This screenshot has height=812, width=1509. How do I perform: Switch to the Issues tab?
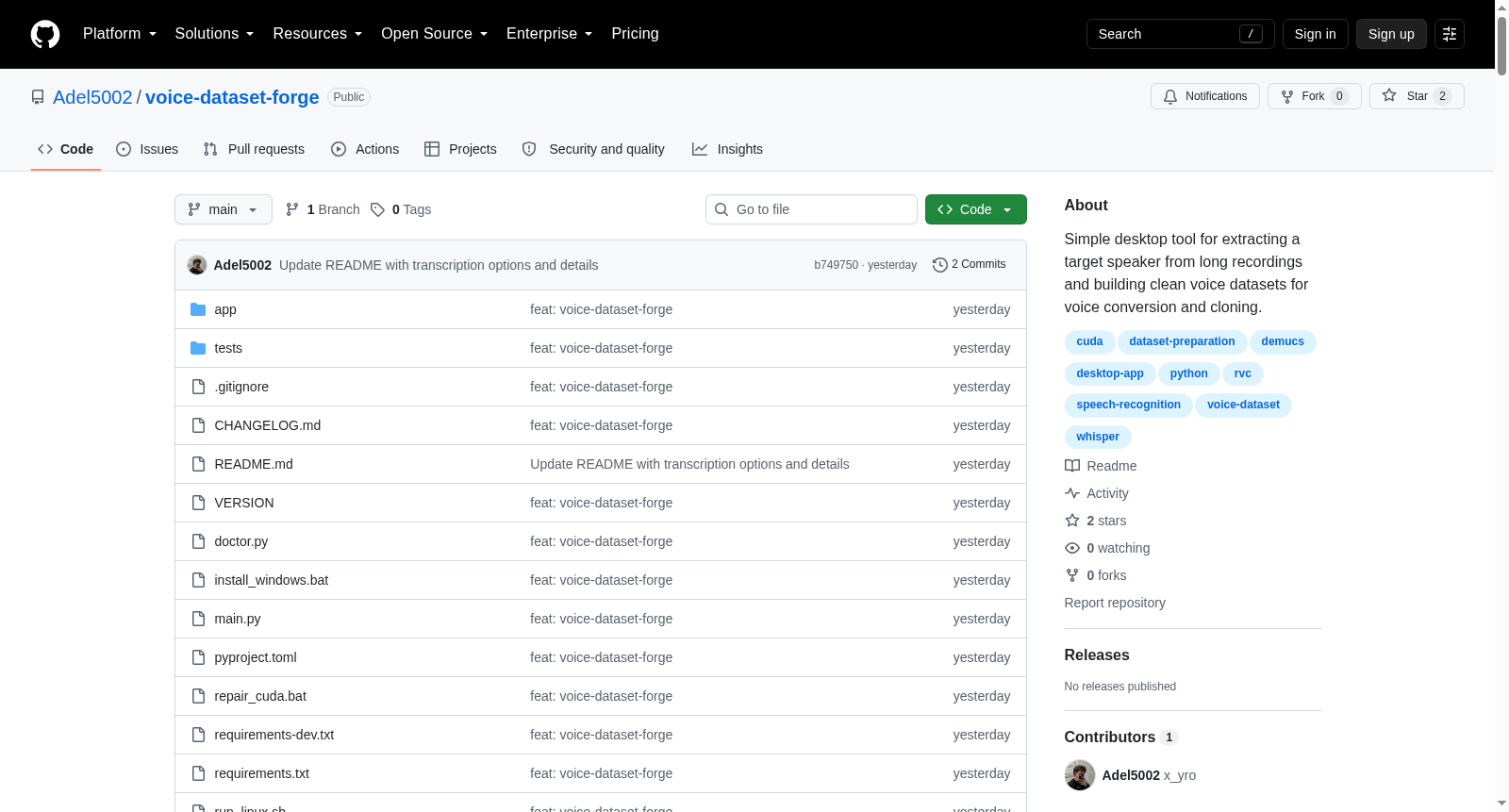click(x=147, y=149)
